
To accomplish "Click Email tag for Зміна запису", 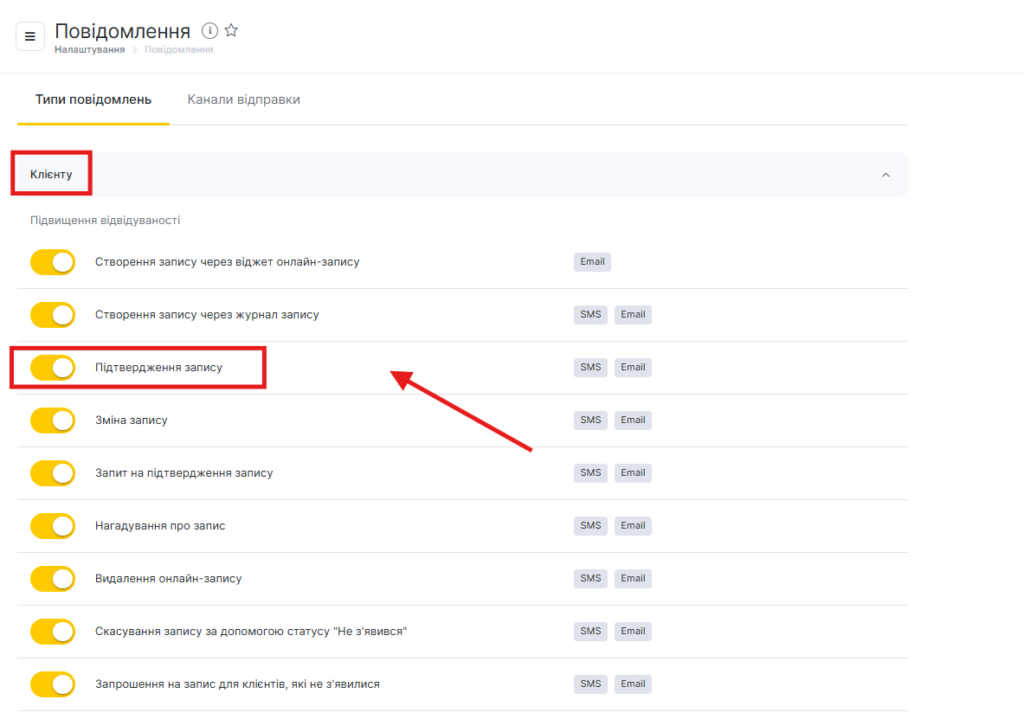I will click(x=632, y=420).
